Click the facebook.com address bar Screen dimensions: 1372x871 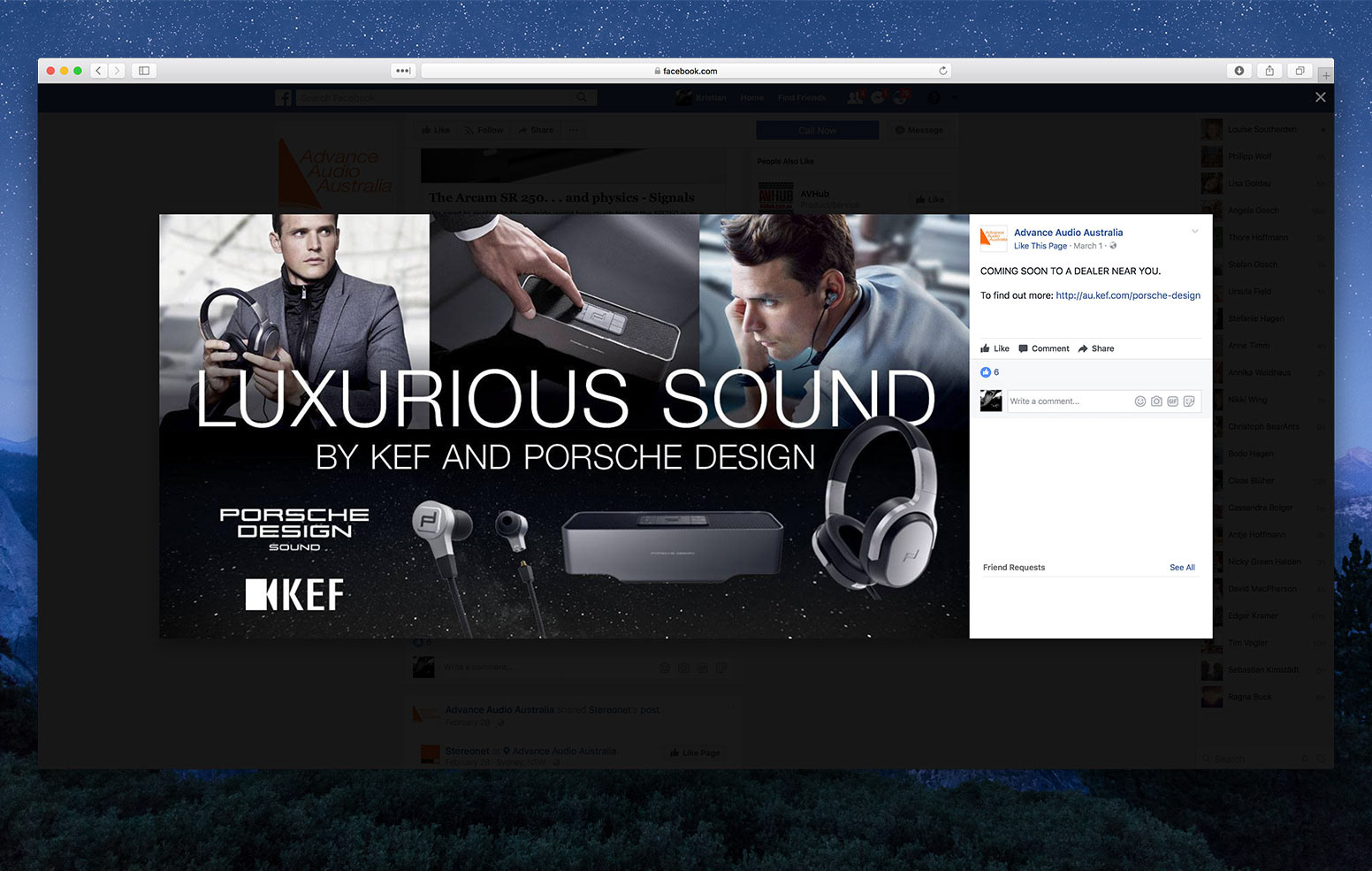tap(686, 71)
